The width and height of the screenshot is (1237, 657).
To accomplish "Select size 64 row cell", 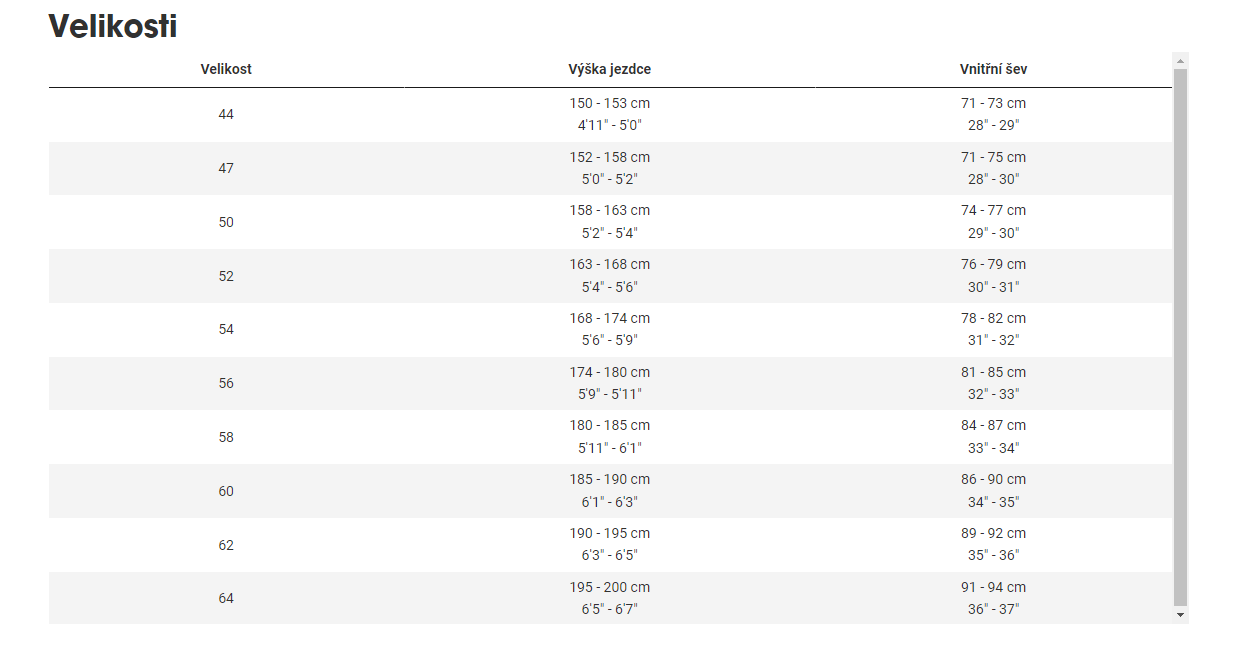I will point(226,598).
